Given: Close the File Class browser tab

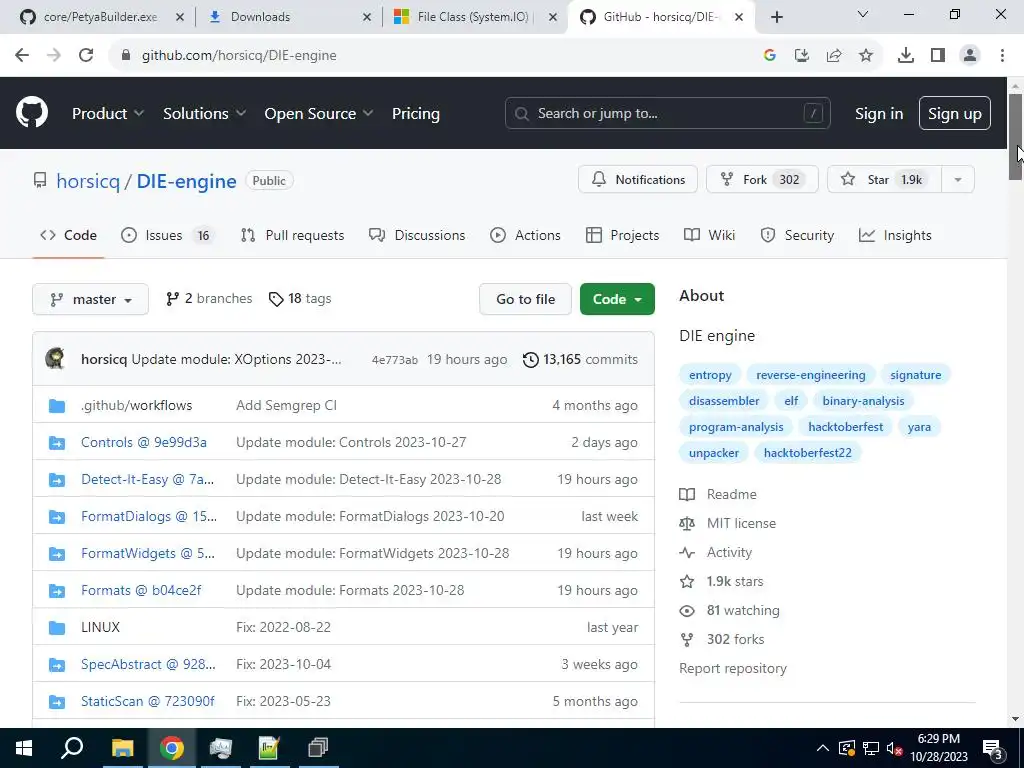Looking at the screenshot, I should tap(553, 17).
